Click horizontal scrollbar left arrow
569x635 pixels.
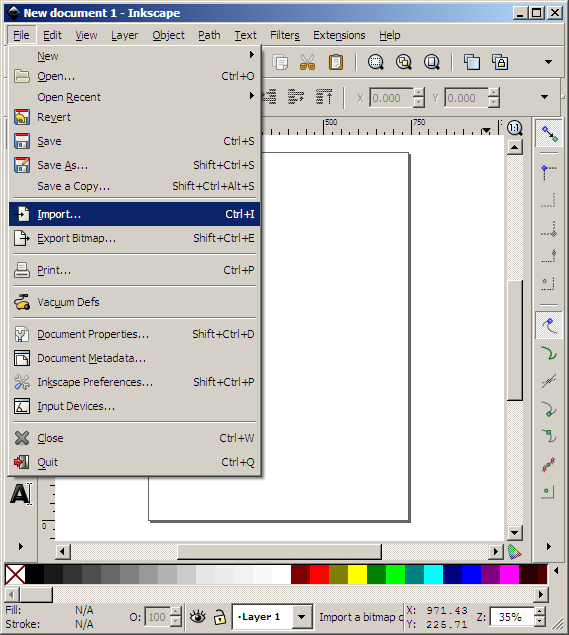pos(62,552)
